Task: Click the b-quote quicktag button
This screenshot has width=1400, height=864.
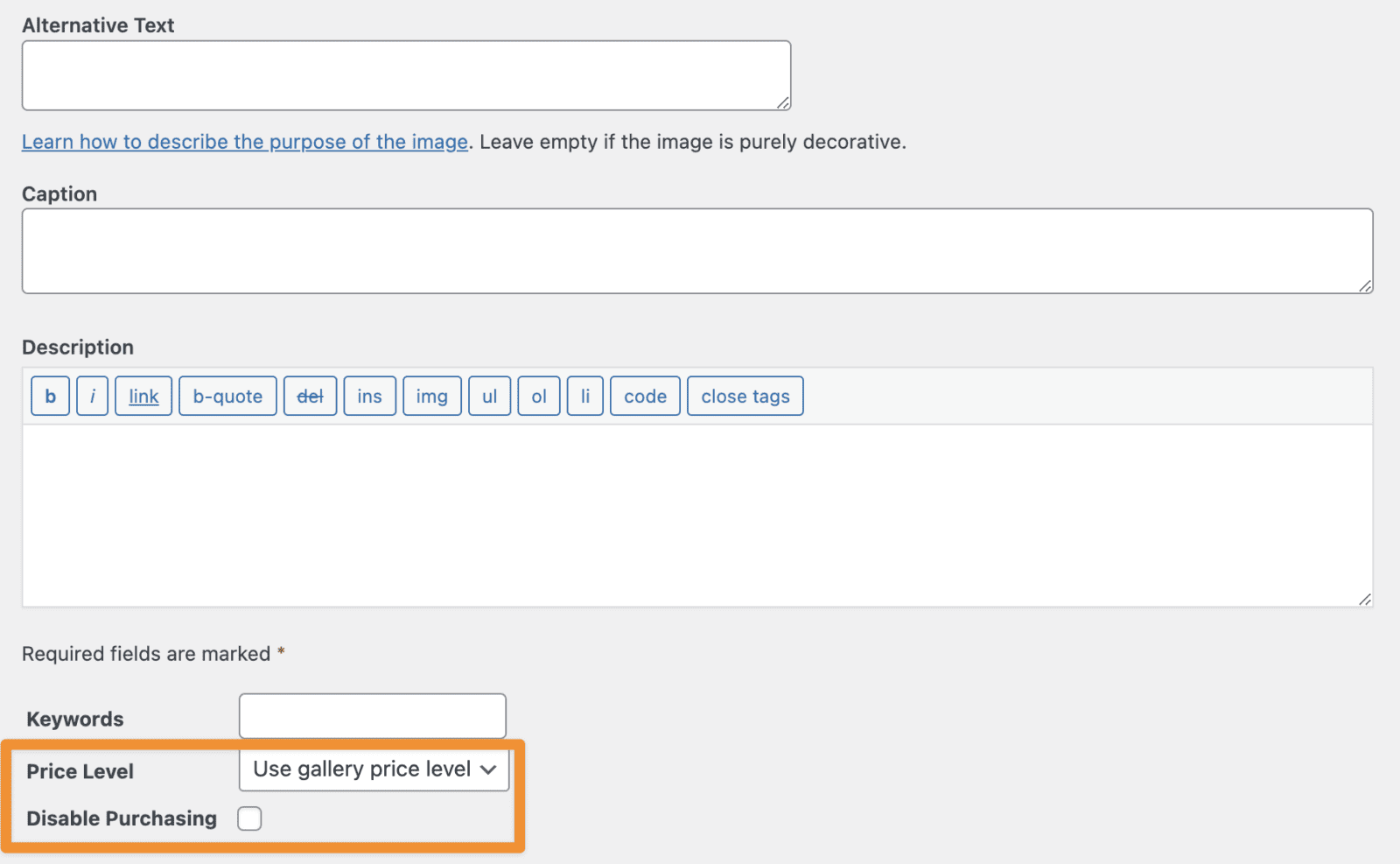Action: click(227, 396)
